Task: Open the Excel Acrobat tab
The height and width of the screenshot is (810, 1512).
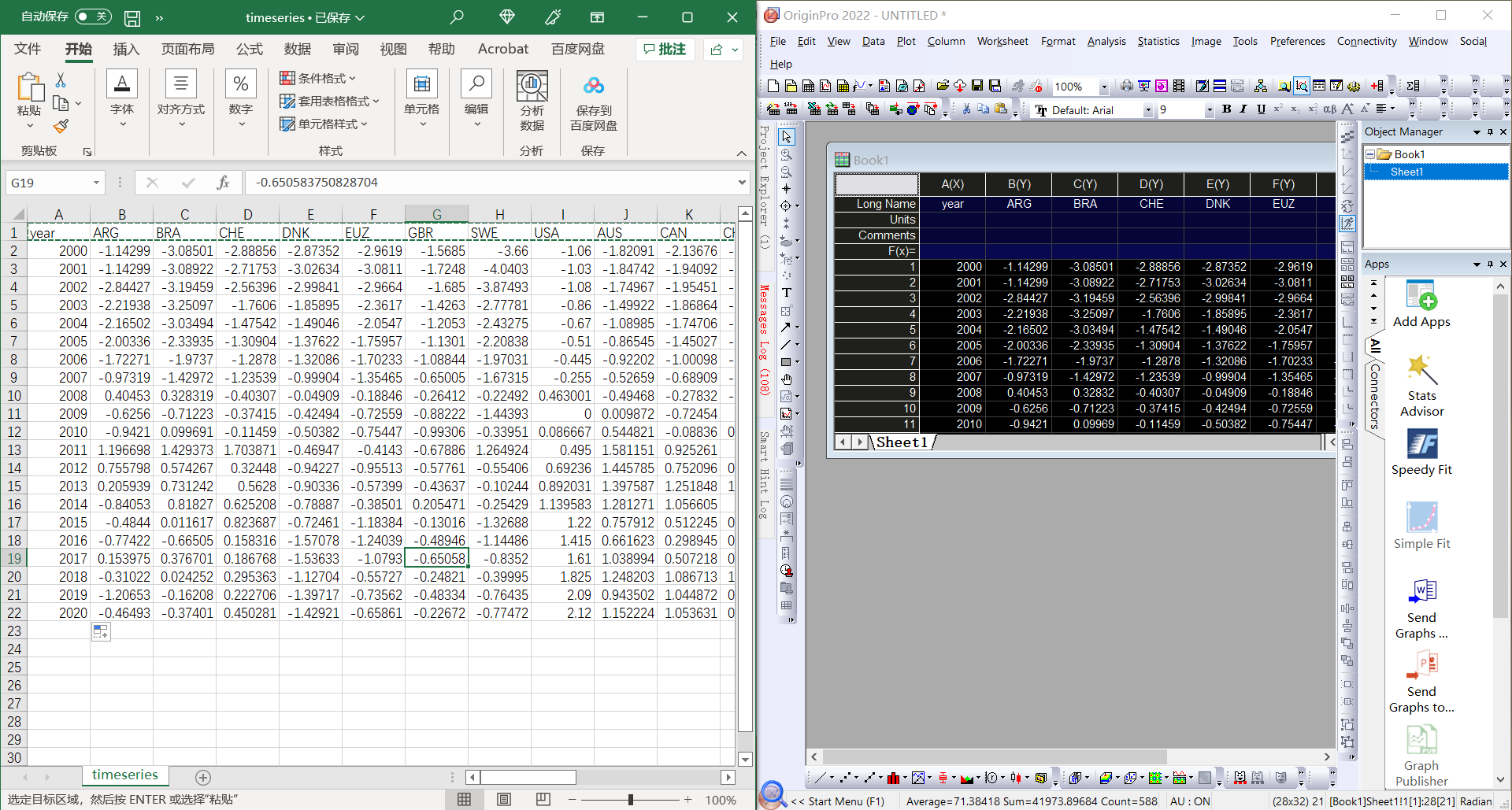Action: (503, 49)
